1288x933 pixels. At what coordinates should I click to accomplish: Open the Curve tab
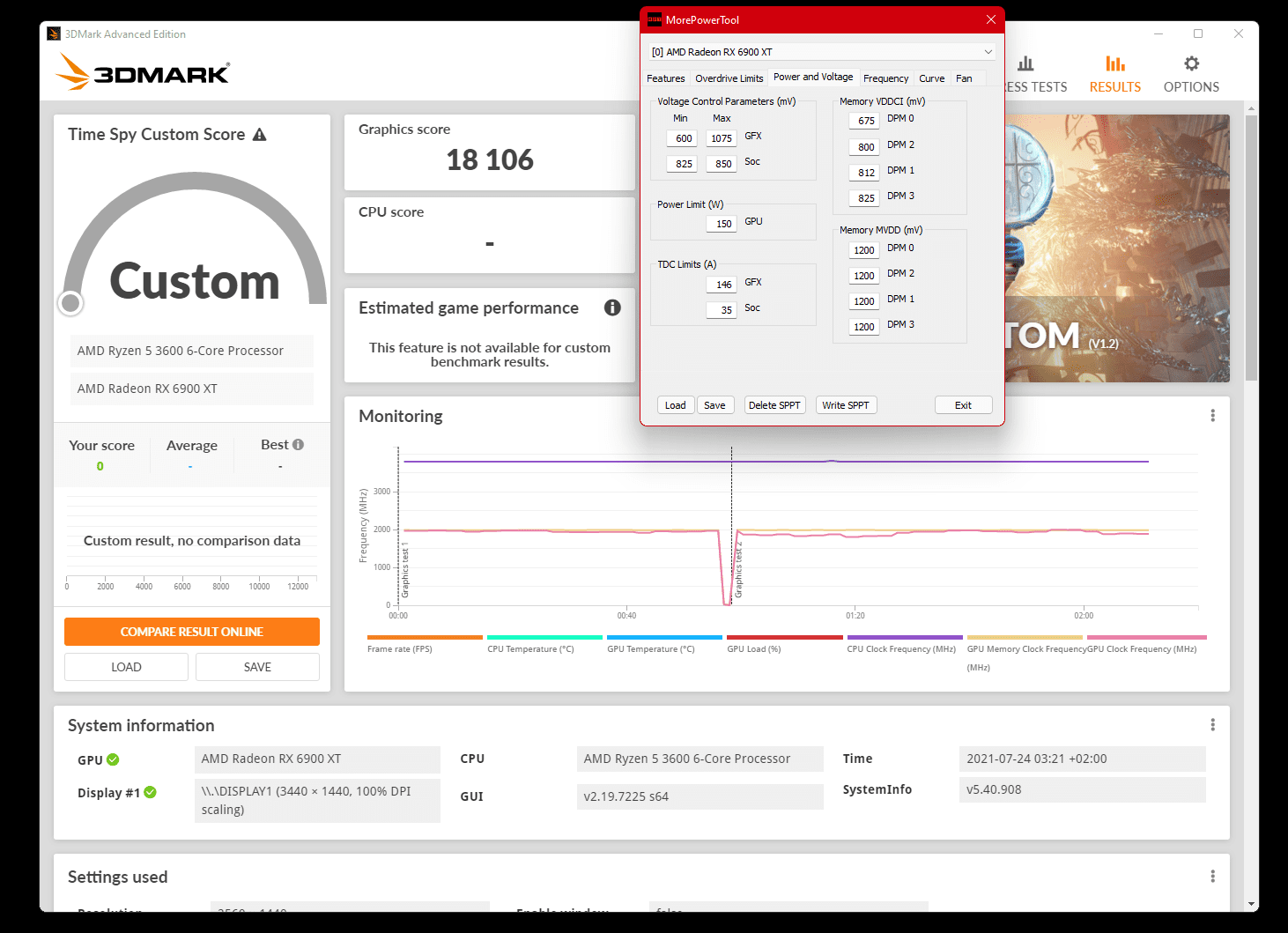(932, 78)
